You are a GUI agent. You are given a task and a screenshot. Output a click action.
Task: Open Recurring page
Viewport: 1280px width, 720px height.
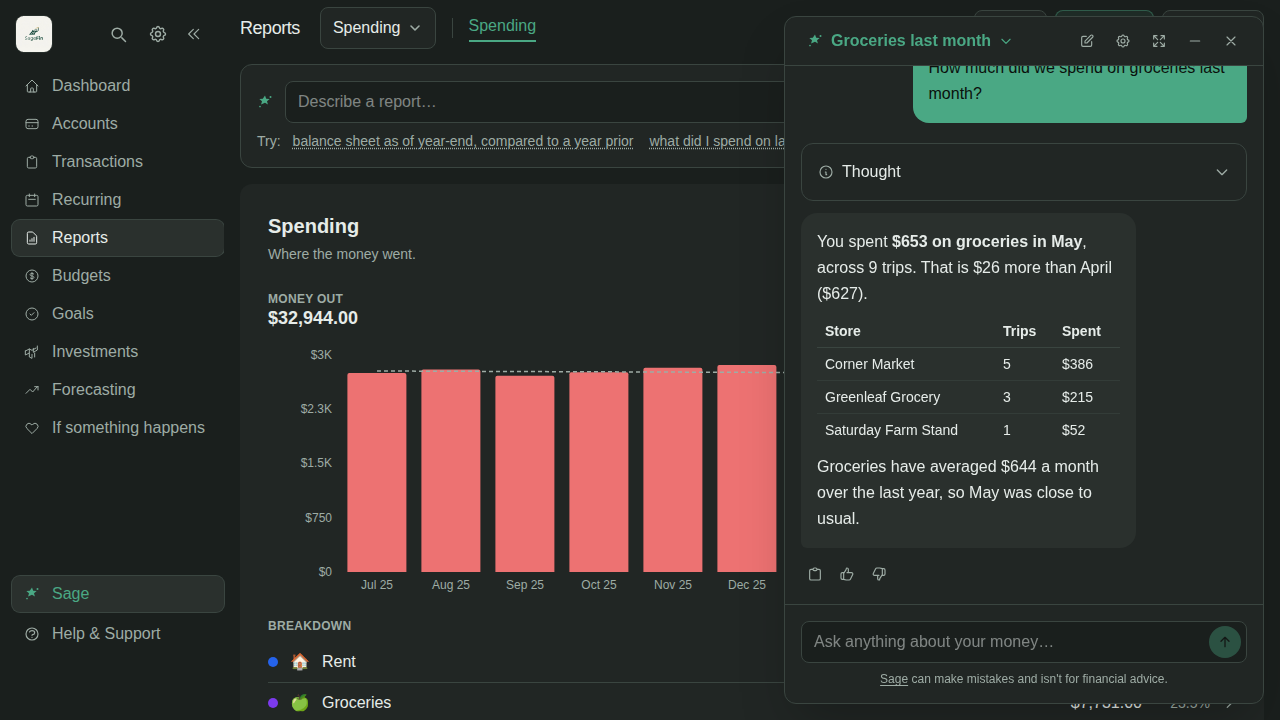[x=118, y=200]
